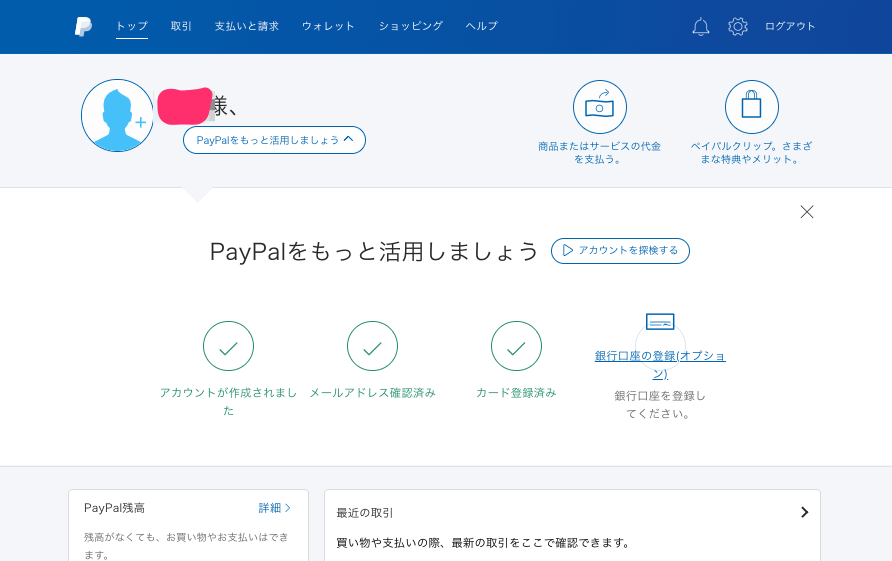This screenshot has height=561, width=892.
Task: Click the アカウントを探検する button
Action: pyautogui.click(x=620, y=251)
